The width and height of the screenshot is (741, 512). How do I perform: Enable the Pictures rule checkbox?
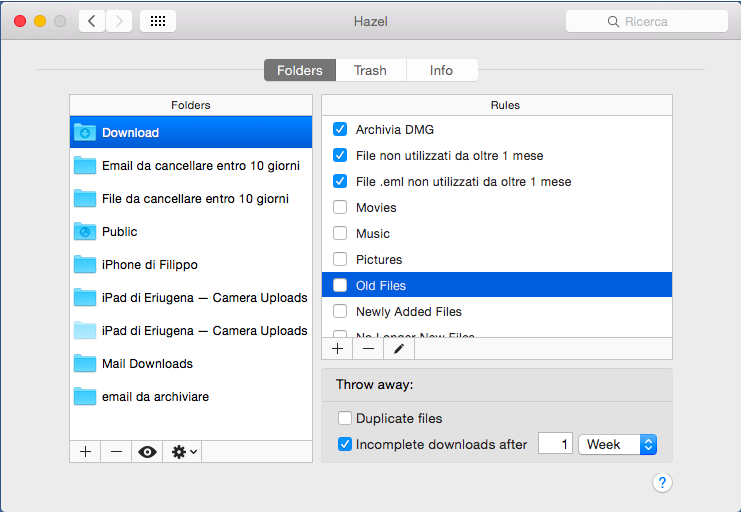click(340, 259)
